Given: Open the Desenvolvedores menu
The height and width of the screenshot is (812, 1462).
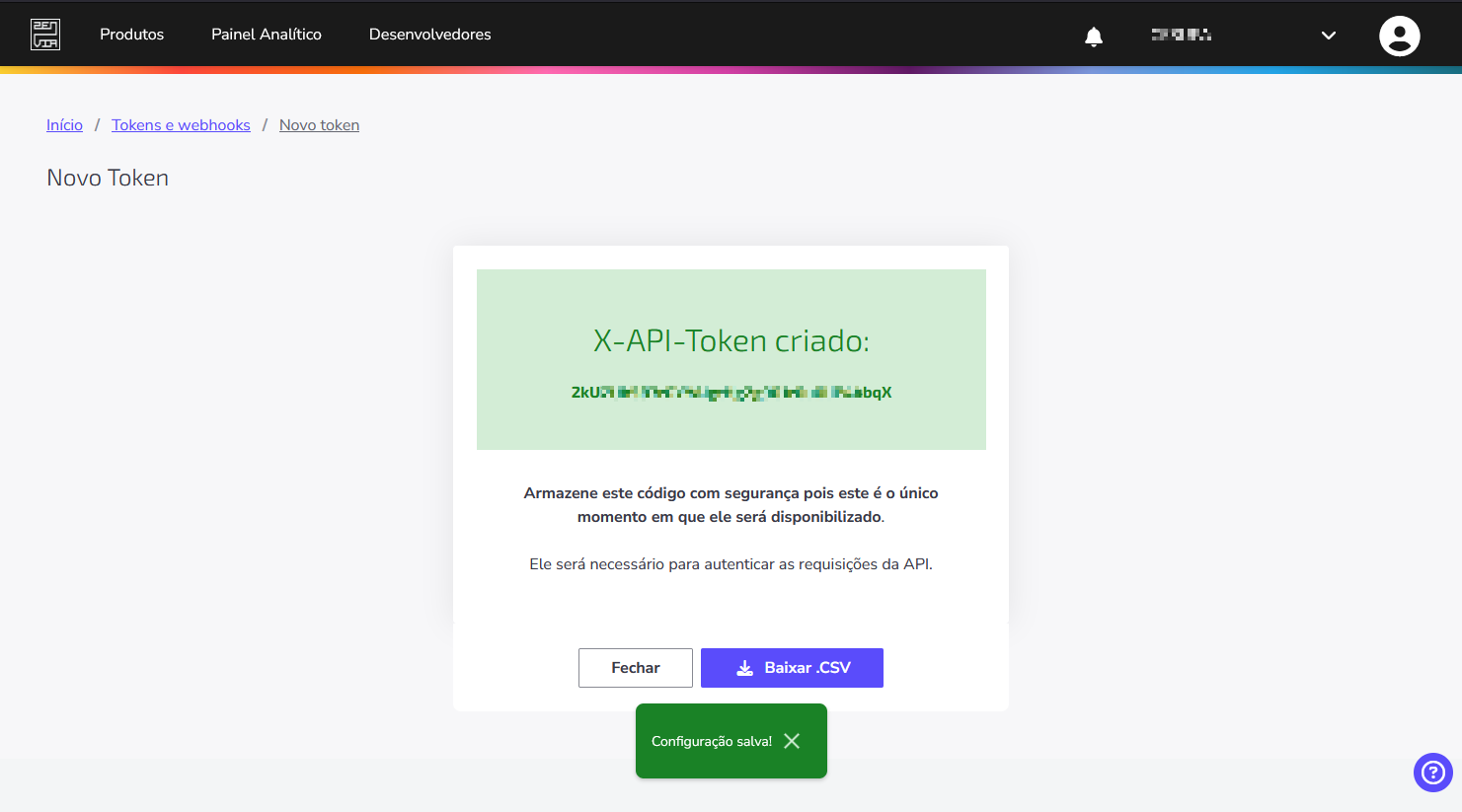Looking at the screenshot, I should tap(429, 35).
